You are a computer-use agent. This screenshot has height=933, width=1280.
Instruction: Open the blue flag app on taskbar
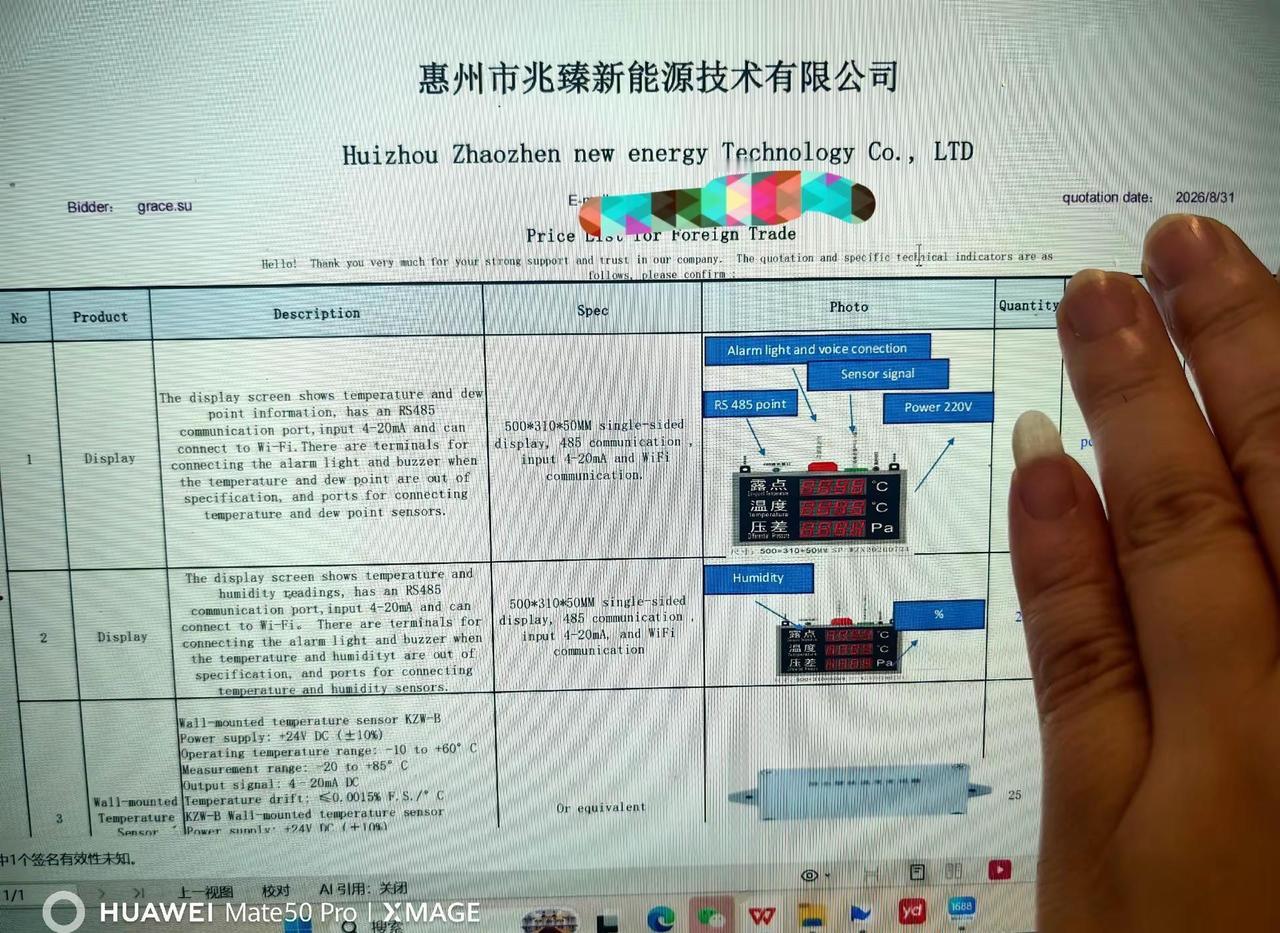click(x=861, y=913)
